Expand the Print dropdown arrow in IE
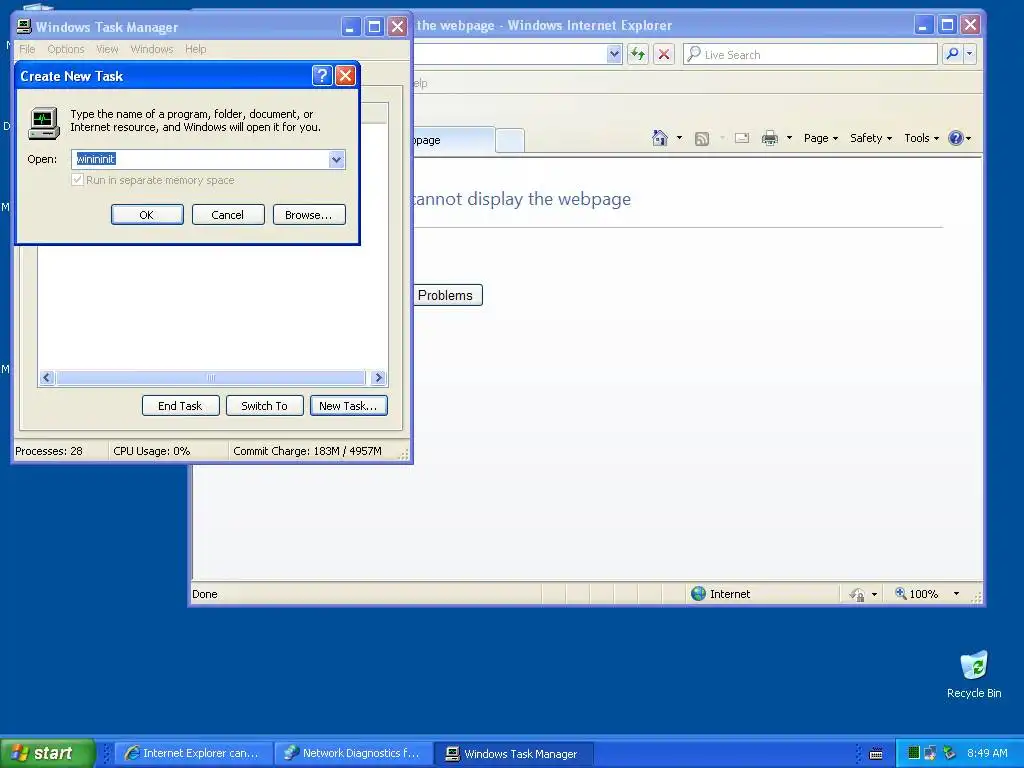This screenshot has height=768, width=1024. [x=789, y=138]
